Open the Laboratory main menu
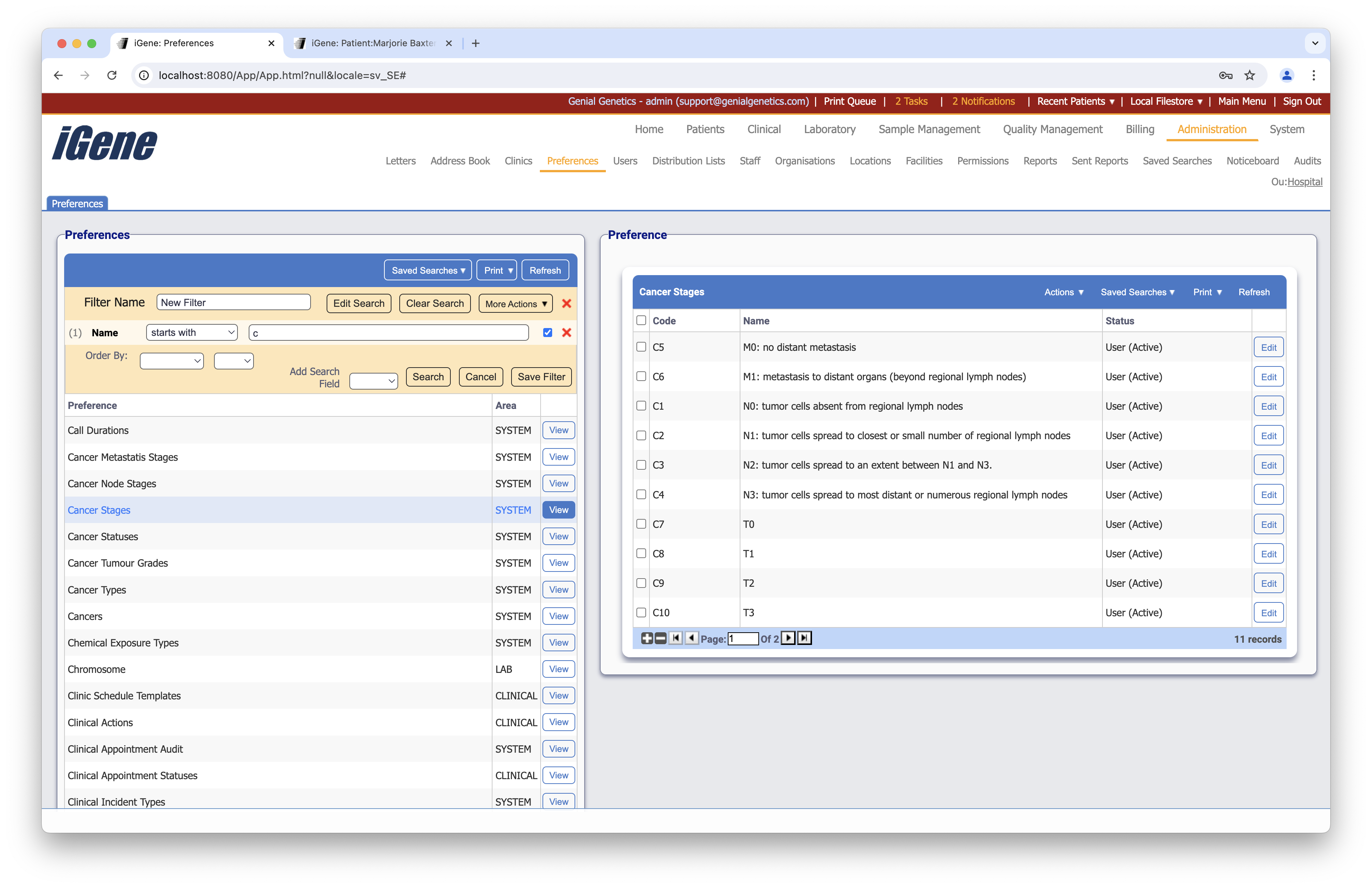 click(x=829, y=129)
